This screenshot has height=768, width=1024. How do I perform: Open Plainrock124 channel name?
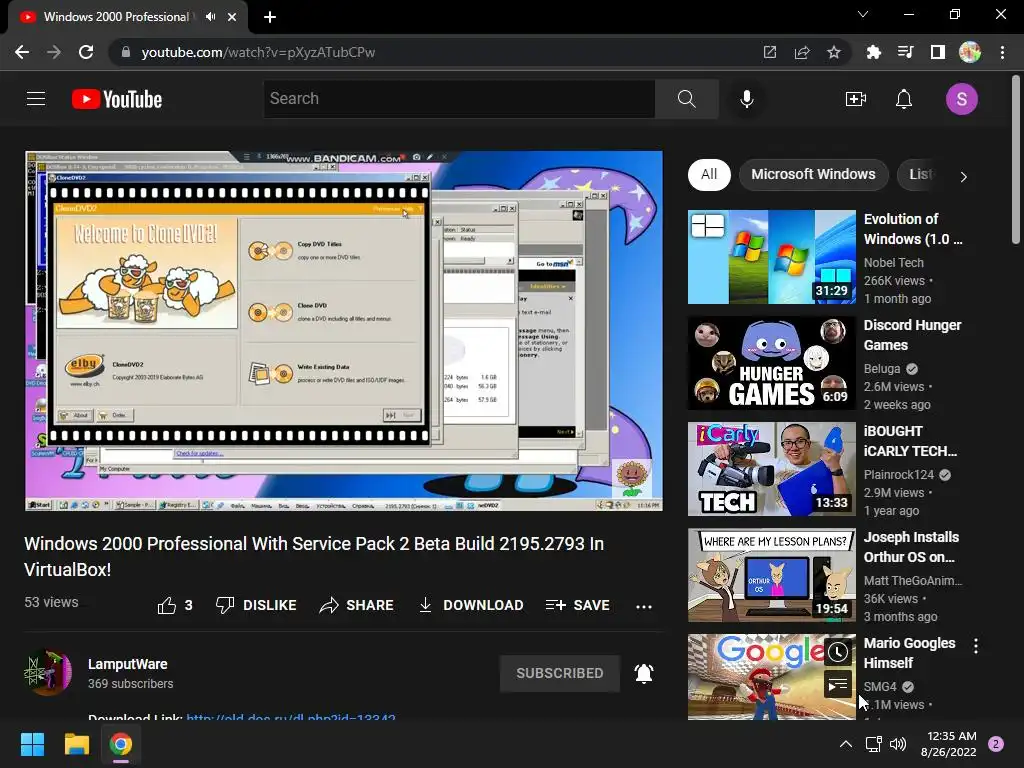(x=899, y=475)
